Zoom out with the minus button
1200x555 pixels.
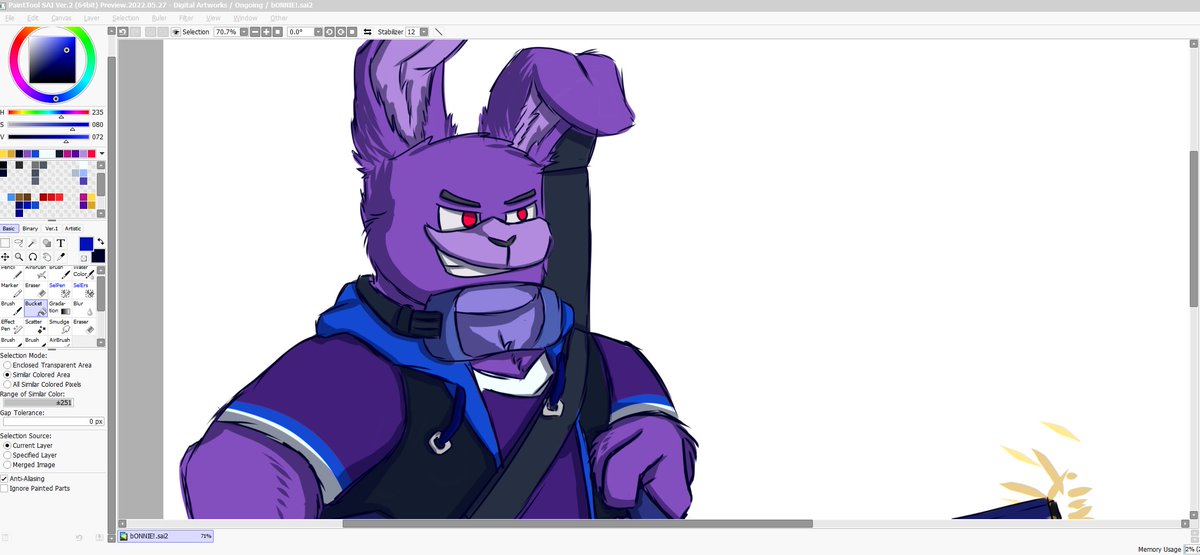click(x=254, y=32)
